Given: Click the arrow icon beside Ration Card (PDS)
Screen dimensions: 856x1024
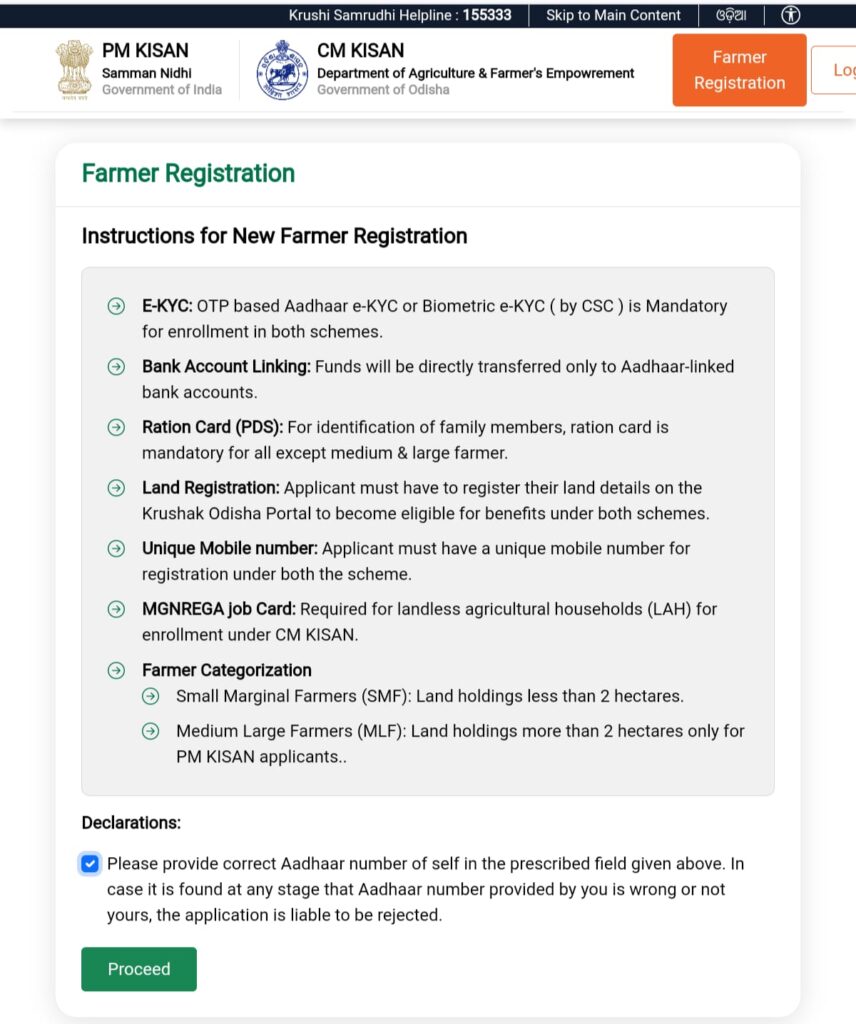Looking at the screenshot, I should coord(116,427).
